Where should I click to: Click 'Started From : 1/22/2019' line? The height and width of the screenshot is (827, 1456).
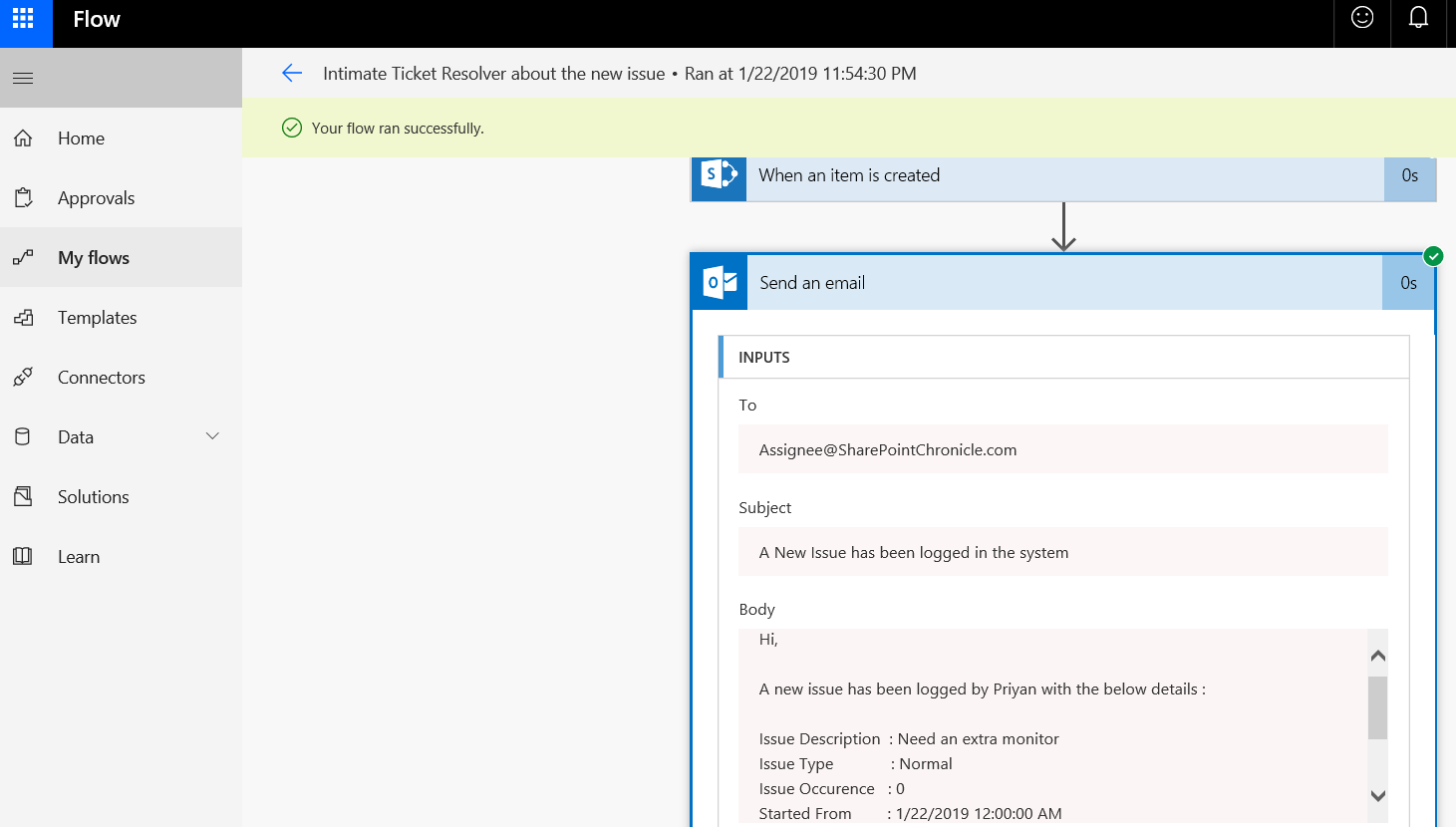click(910, 814)
